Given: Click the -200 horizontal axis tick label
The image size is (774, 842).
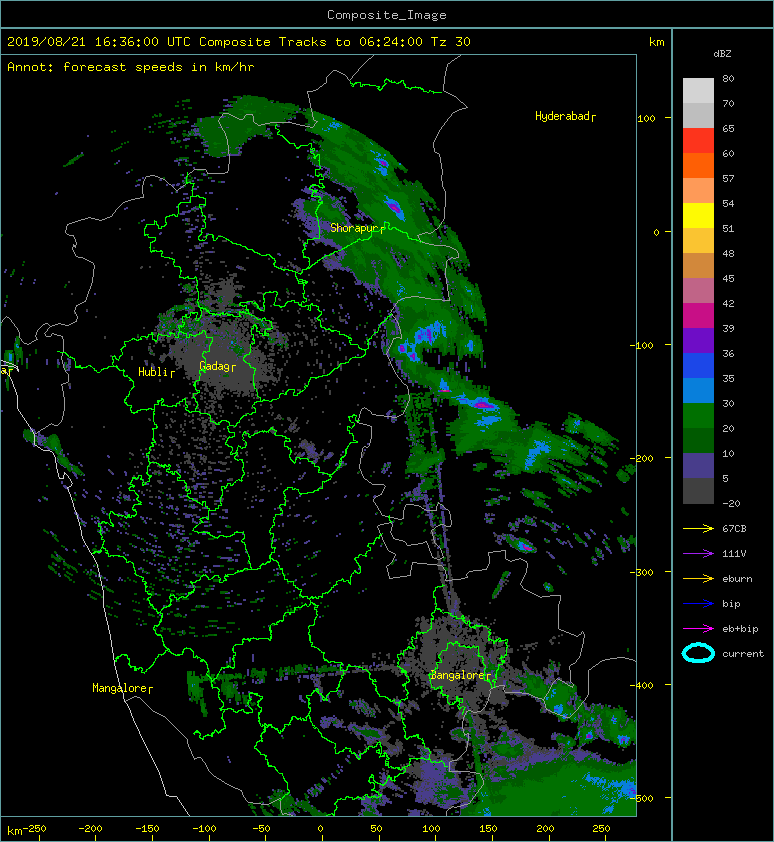Looking at the screenshot, I should (x=90, y=829).
